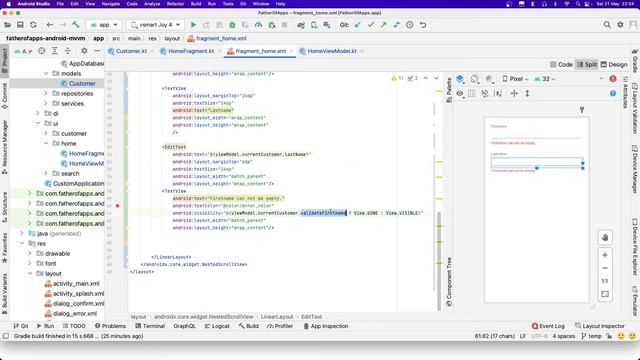Click the select opened file target icon
640x360 pixels.
(x=42, y=51)
